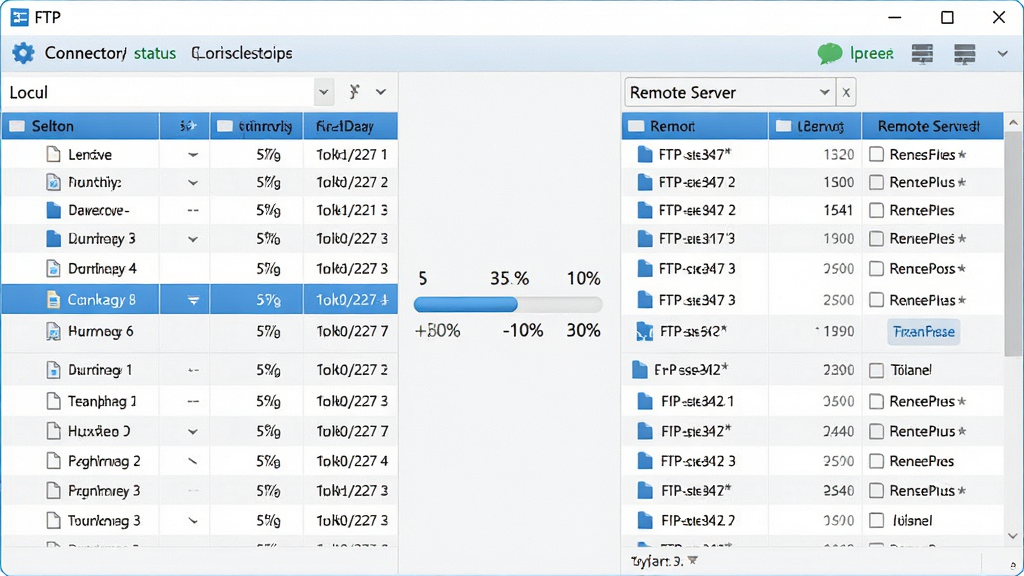Click the remote folder icon in the 1900 row
The image size is (1024, 576).
tap(645, 239)
